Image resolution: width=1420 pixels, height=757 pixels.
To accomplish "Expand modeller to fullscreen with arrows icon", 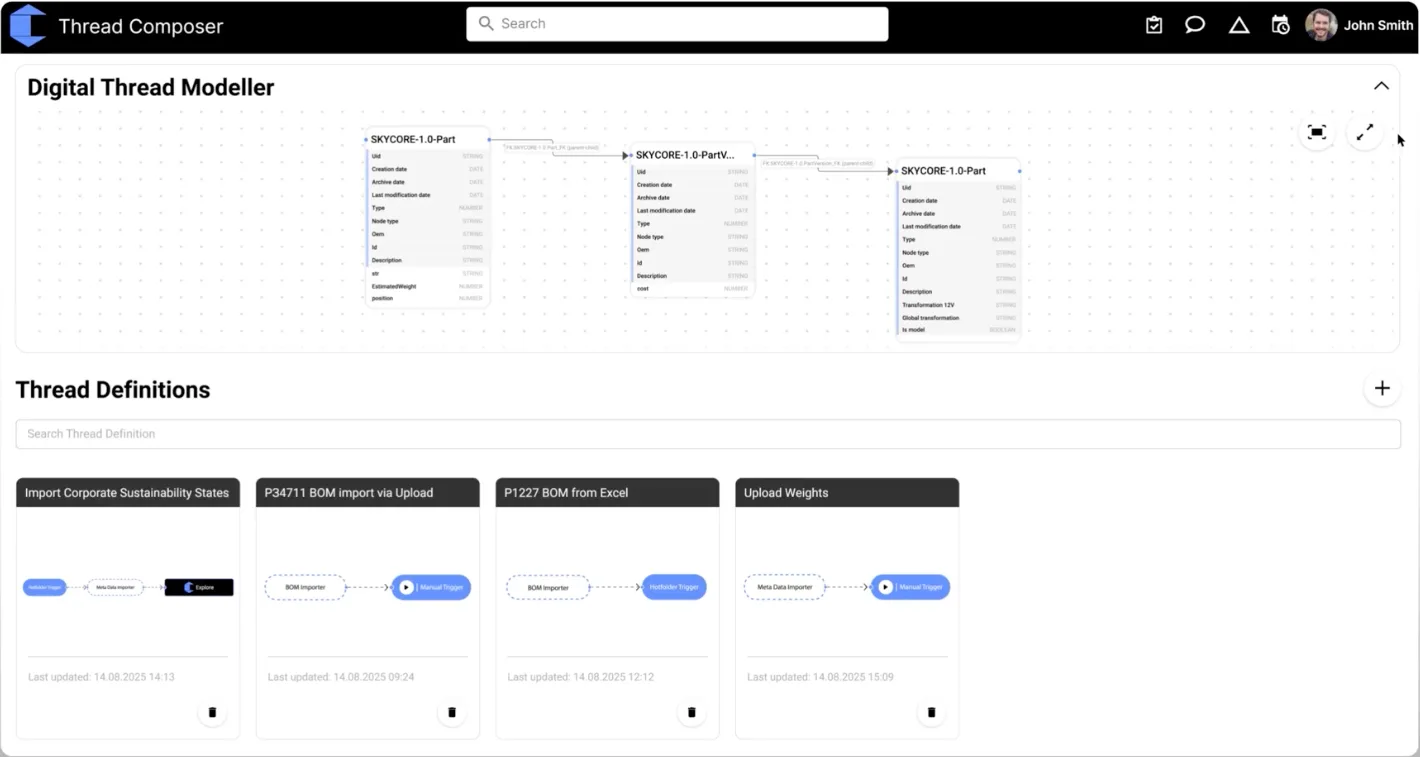I will [x=1365, y=132].
